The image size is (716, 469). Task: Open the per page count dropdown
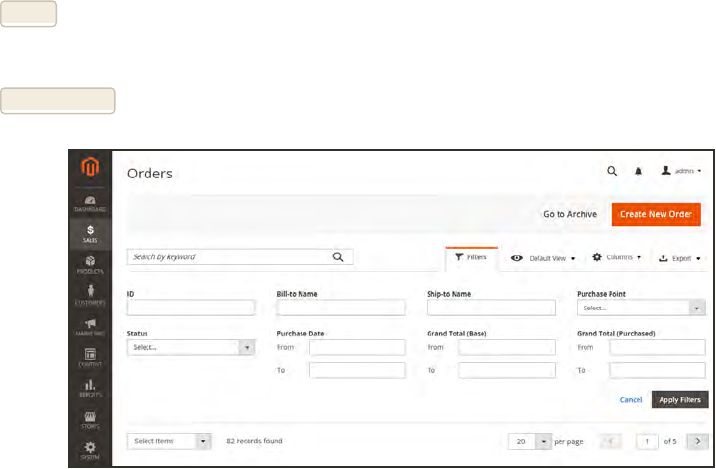(530, 441)
